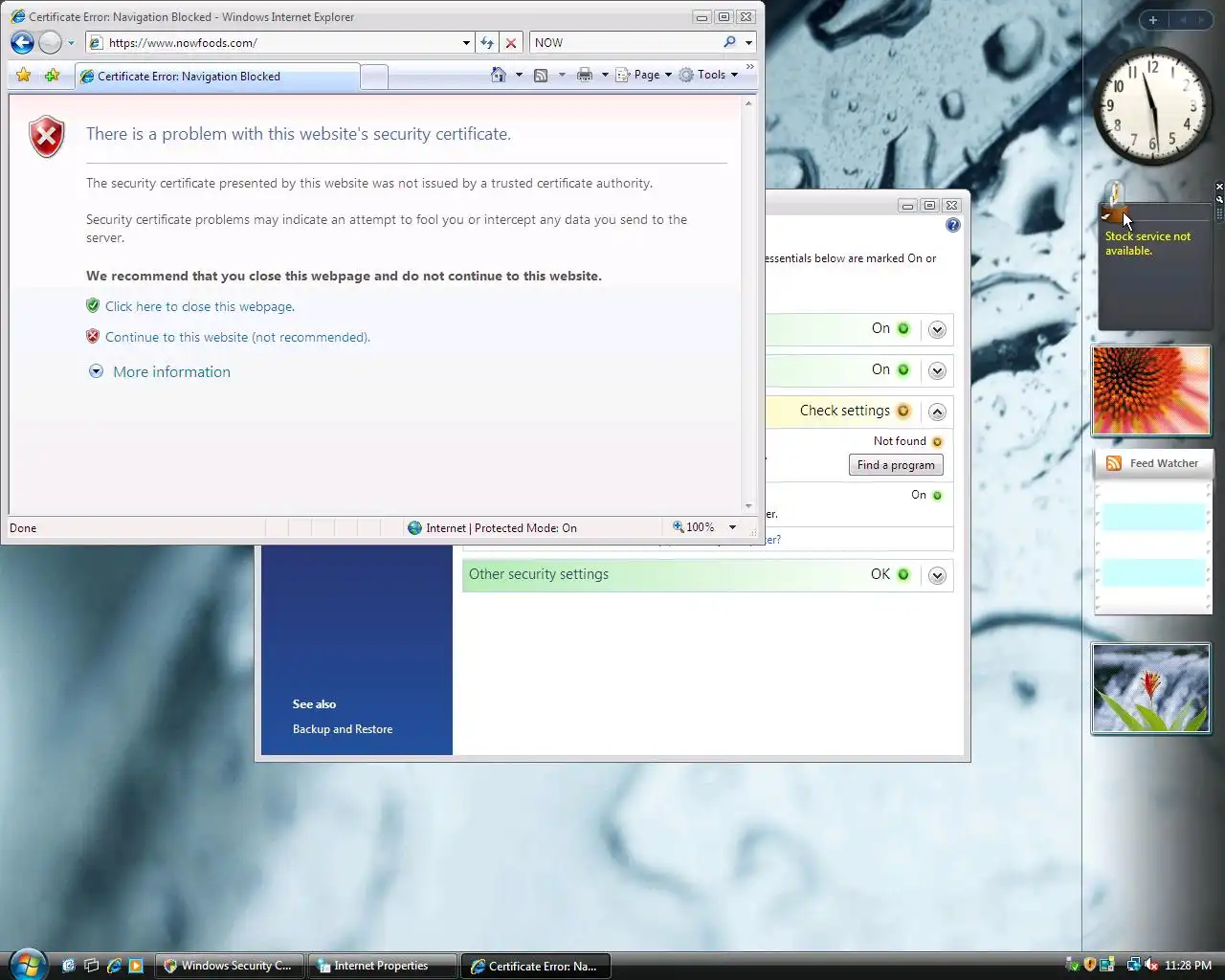Click the waterfall flower picture gadget
The image size is (1225, 980).
[x=1151, y=689]
